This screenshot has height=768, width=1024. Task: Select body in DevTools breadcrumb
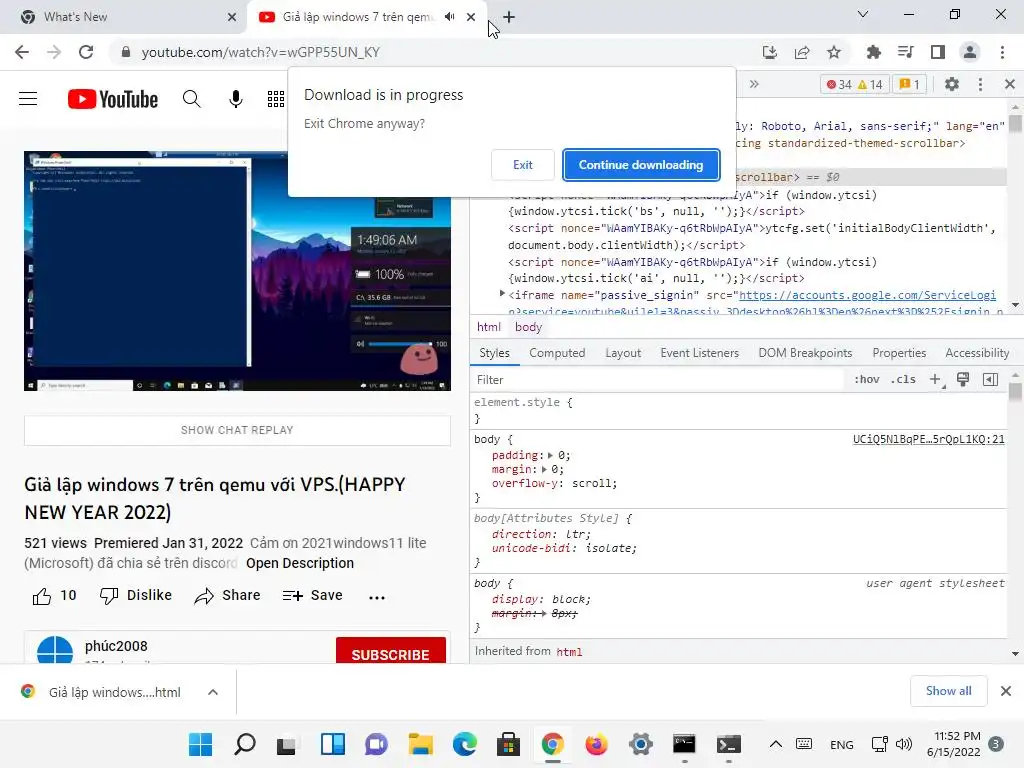528,327
